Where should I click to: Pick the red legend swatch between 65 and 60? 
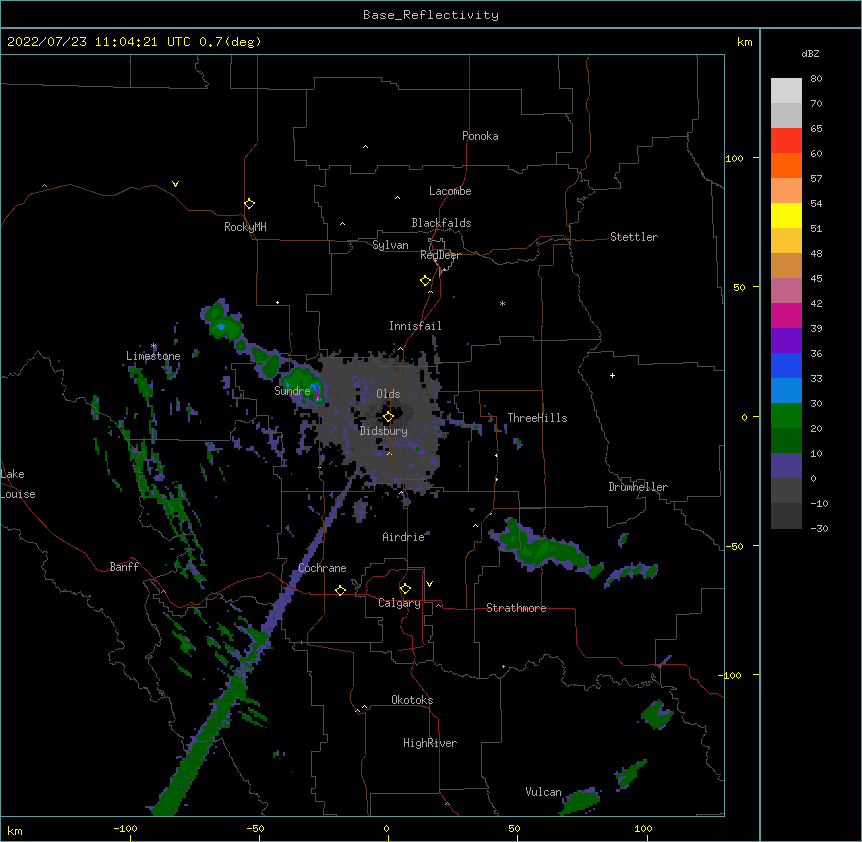click(x=786, y=141)
